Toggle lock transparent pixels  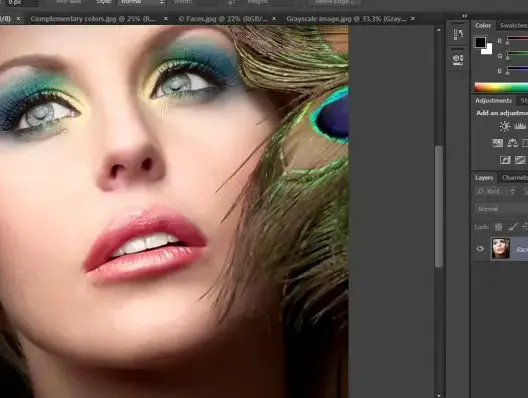(x=498, y=227)
